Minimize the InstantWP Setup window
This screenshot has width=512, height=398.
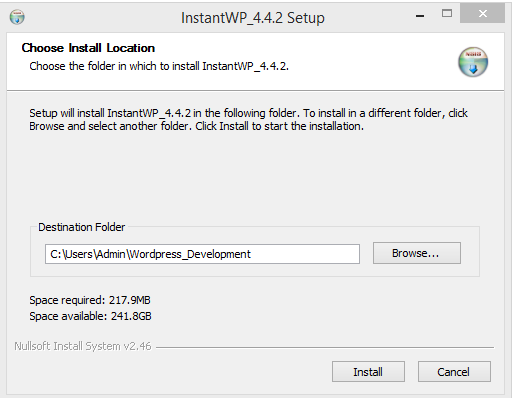pyautogui.click(x=420, y=15)
